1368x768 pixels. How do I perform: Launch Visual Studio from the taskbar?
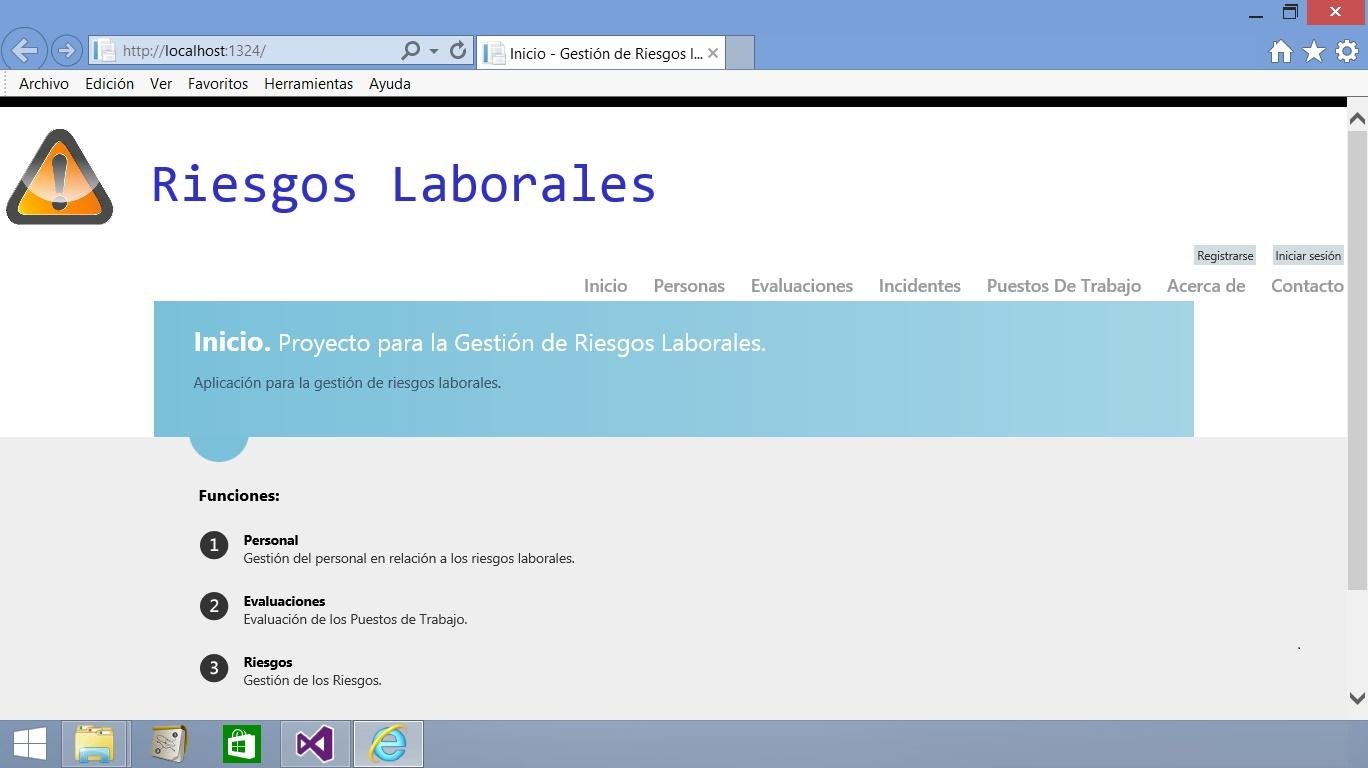tap(315, 743)
